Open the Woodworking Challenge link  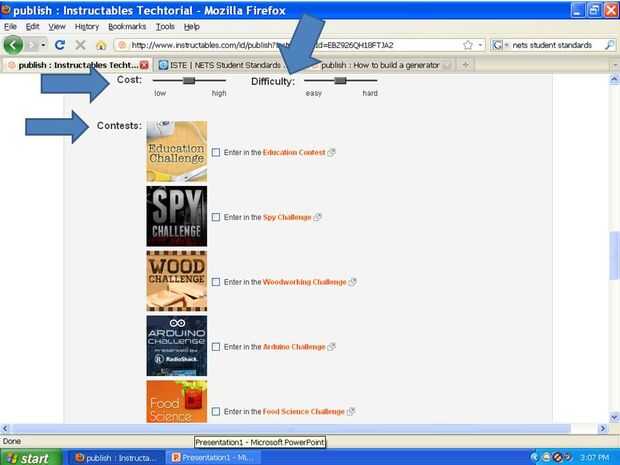pos(304,282)
